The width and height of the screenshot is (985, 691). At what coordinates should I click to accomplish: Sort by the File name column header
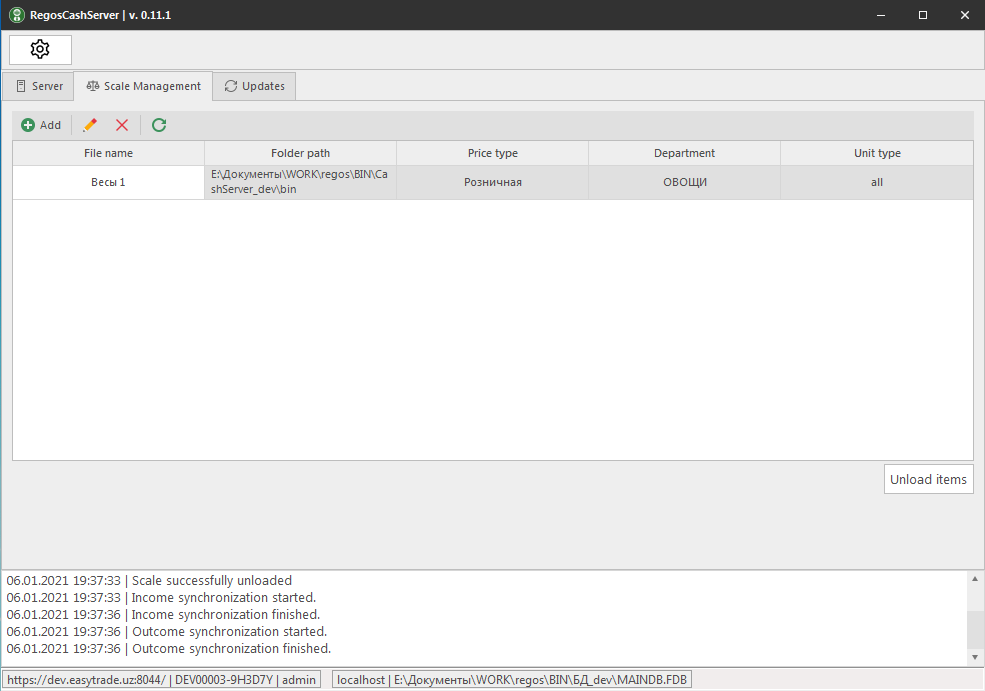tap(108, 153)
